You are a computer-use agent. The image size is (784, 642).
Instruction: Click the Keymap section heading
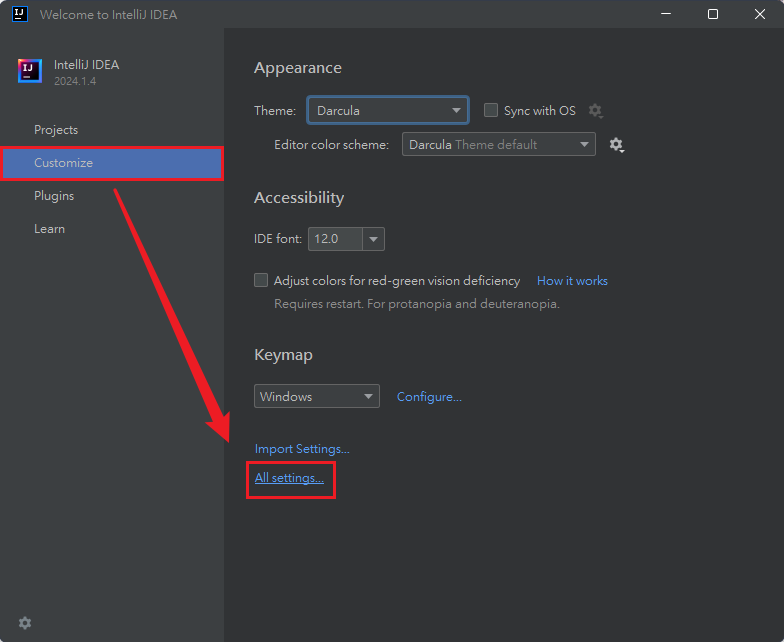tap(284, 355)
